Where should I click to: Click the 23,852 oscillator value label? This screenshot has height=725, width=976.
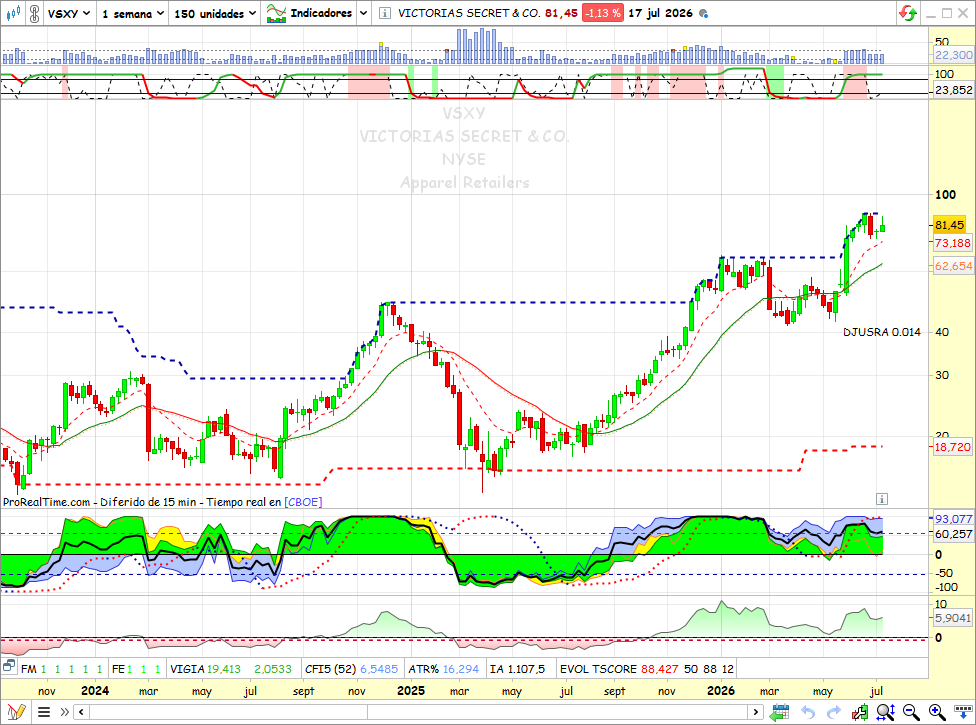tap(954, 90)
